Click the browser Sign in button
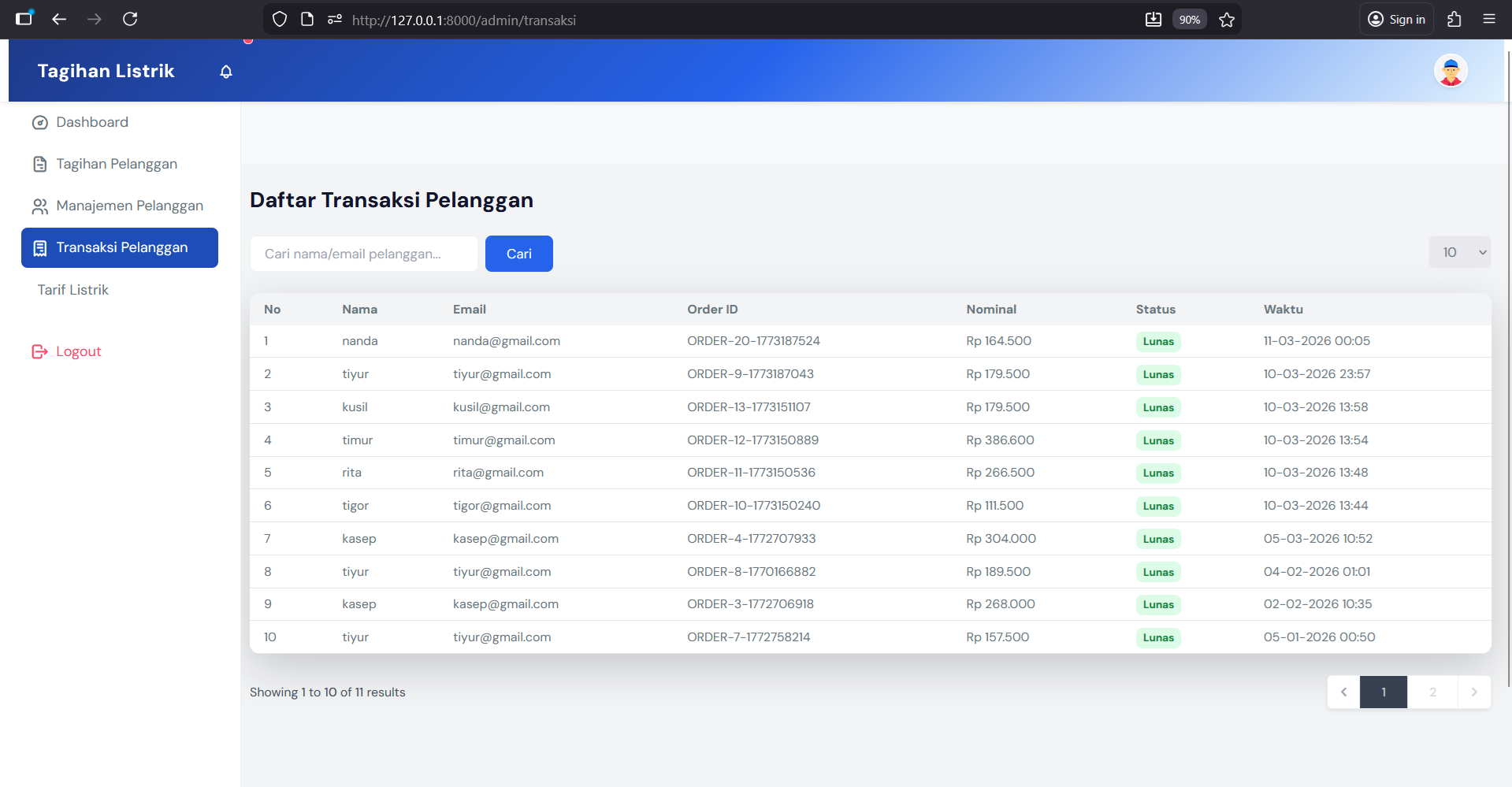The height and width of the screenshot is (787, 1512). 1397,20
